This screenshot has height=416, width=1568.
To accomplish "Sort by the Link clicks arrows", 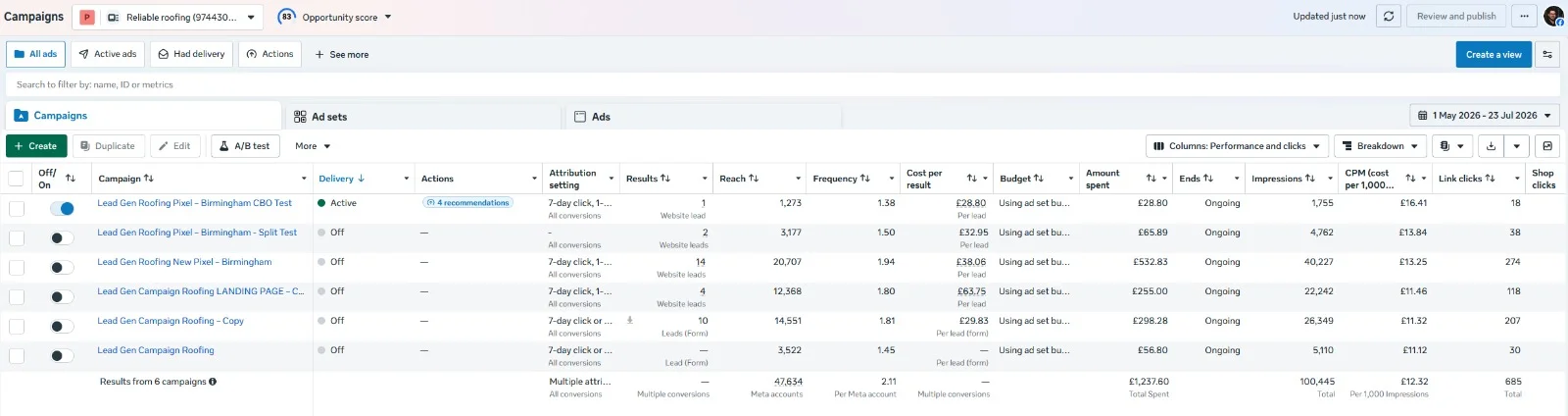I will tap(1491, 179).
